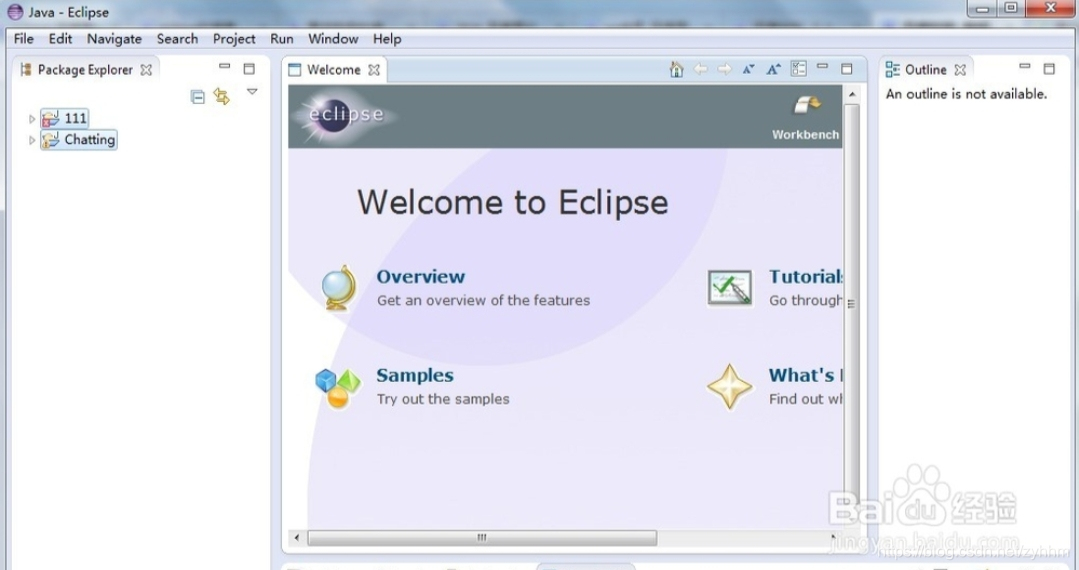Maximize the Package Explorer view
Viewport: 1079px width, 570px height.
pos(249,69)
